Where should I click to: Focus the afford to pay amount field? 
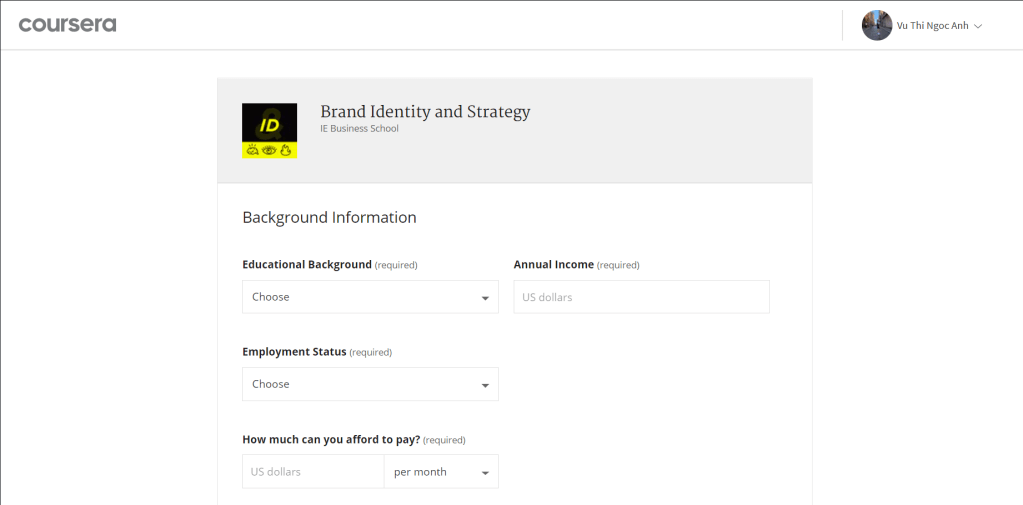pyautogui.click(x=312, y=472)
